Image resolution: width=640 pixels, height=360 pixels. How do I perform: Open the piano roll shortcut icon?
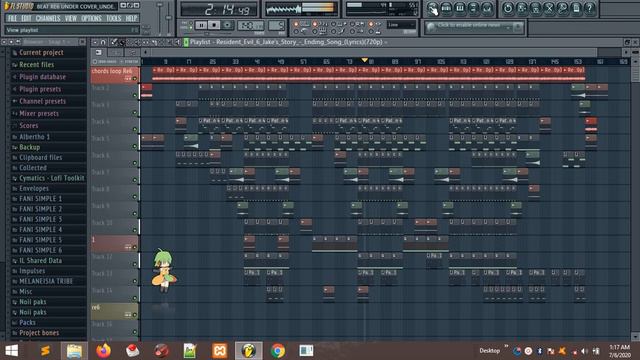460,9
